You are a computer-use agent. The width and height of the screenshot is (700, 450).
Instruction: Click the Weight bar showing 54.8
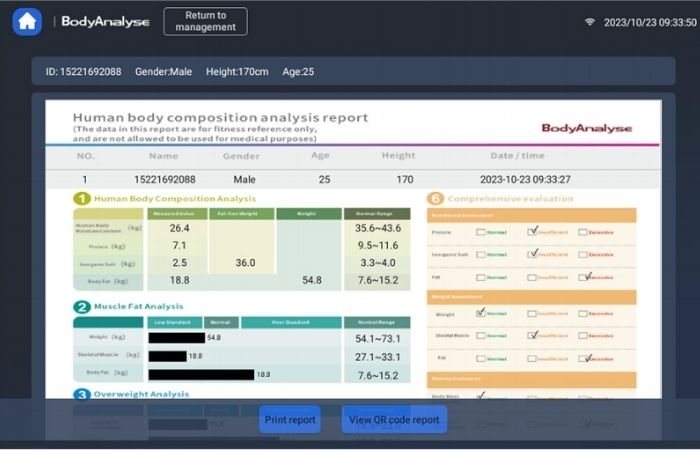coord(176,338)
